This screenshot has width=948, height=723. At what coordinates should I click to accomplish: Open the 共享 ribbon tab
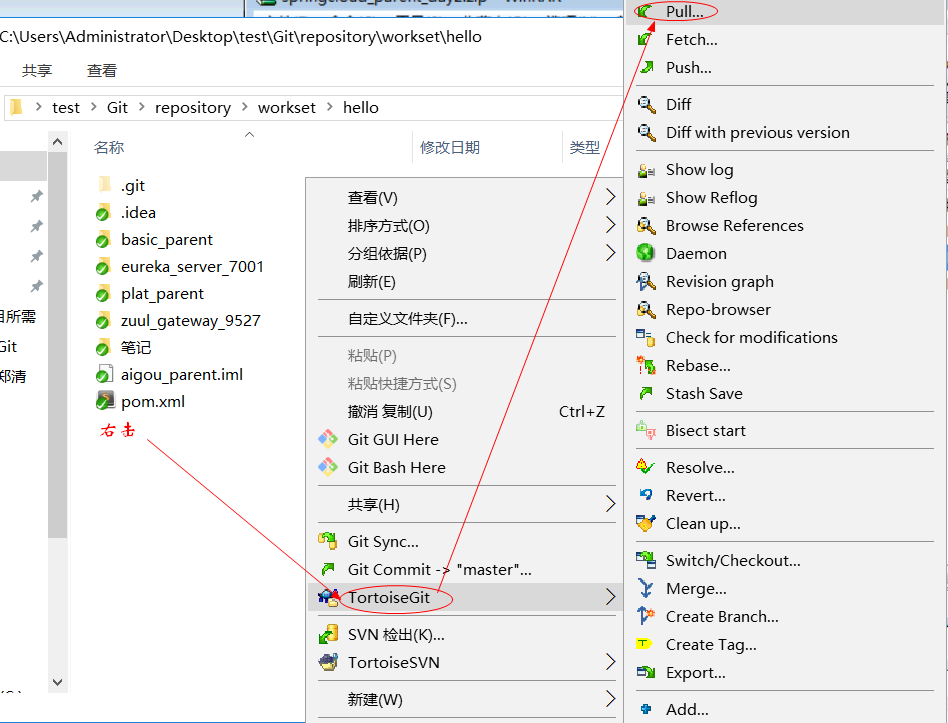pos(37,71)
